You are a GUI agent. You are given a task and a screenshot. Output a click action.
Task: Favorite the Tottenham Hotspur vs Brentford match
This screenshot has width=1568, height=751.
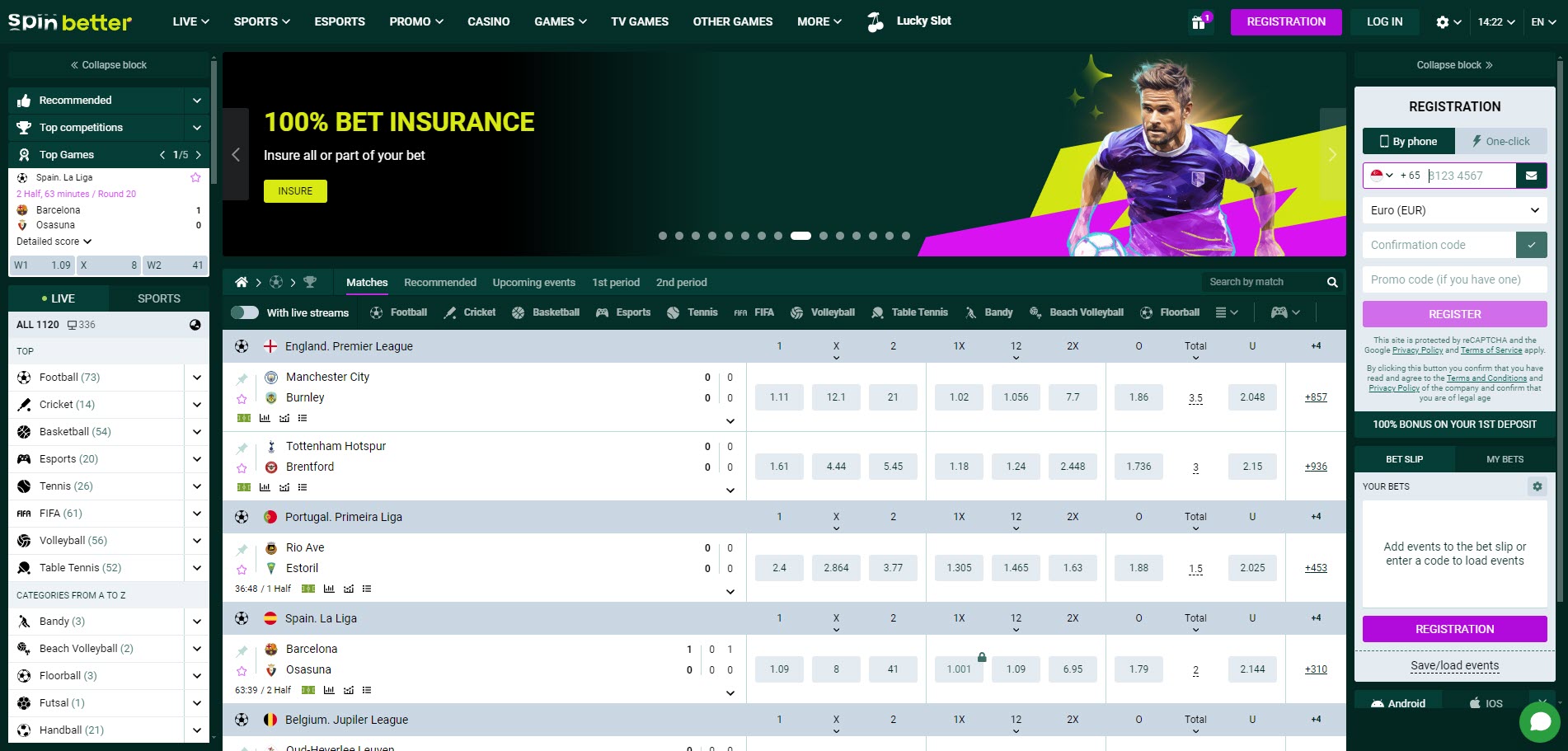coord(242,468)
